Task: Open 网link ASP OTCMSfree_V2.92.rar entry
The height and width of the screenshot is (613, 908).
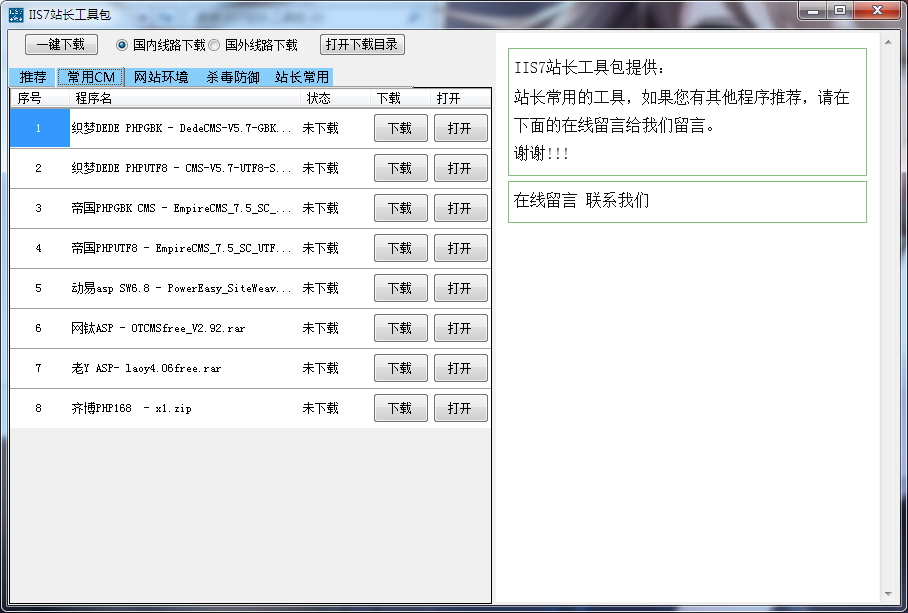Action: tap(460, 328)
